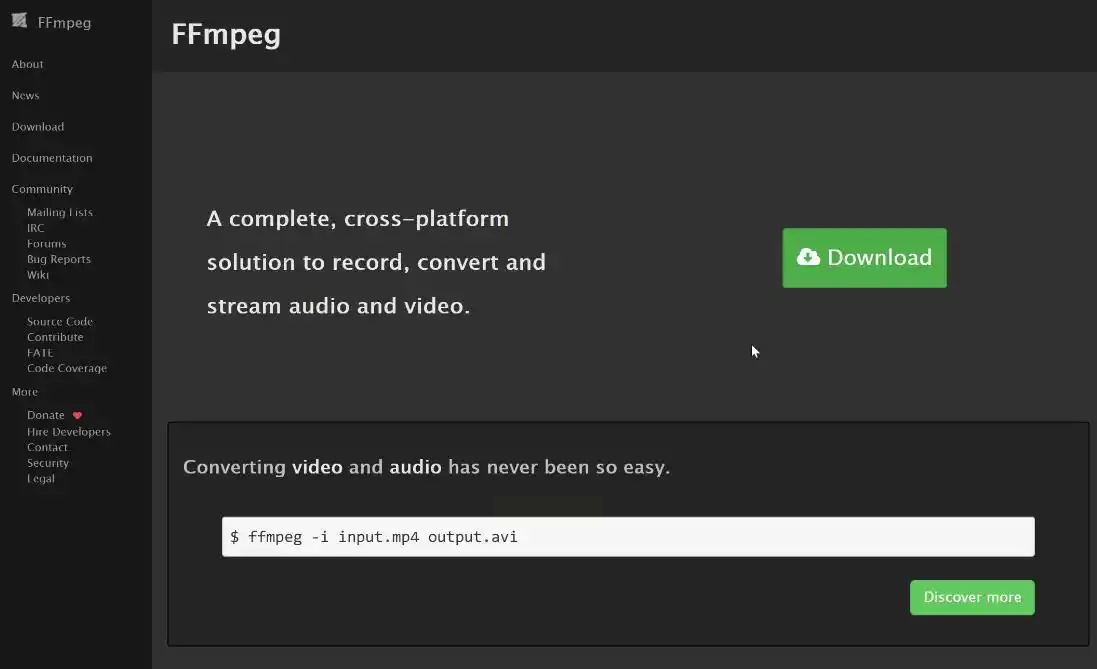Select Community in the sidebar
Image resolution: width=1097 pixels, height=669 pixels.
click(42, 189)
